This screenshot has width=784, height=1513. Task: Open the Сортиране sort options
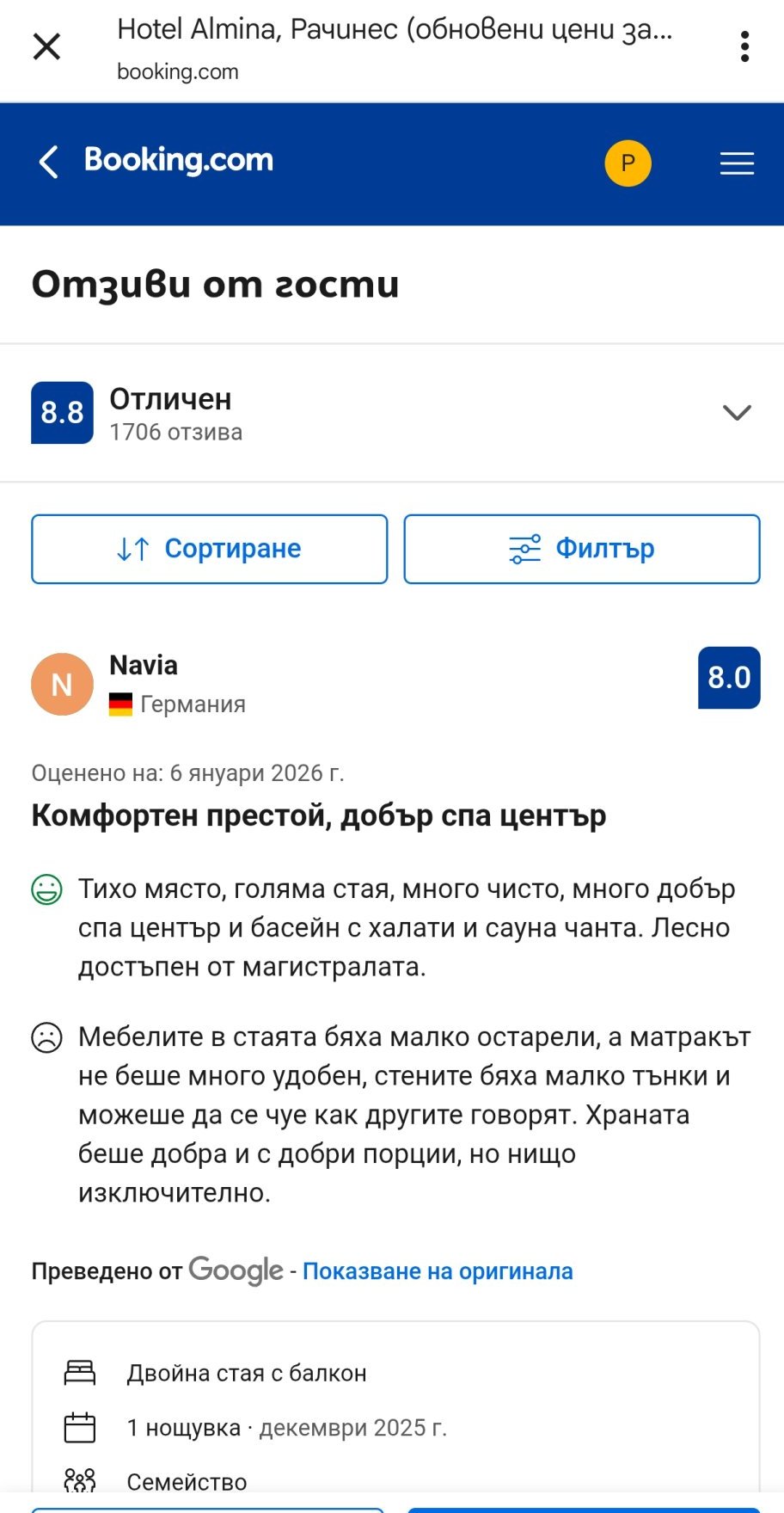click(x=209, y=549)
